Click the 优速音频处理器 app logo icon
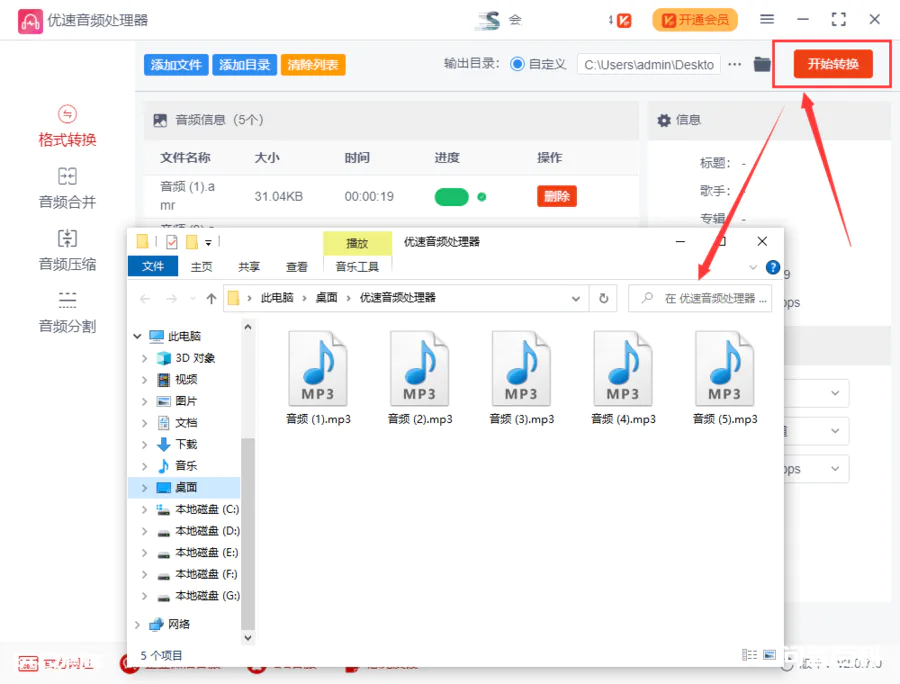This screenshot has width=900, height=684. click(x=30, y=21)
